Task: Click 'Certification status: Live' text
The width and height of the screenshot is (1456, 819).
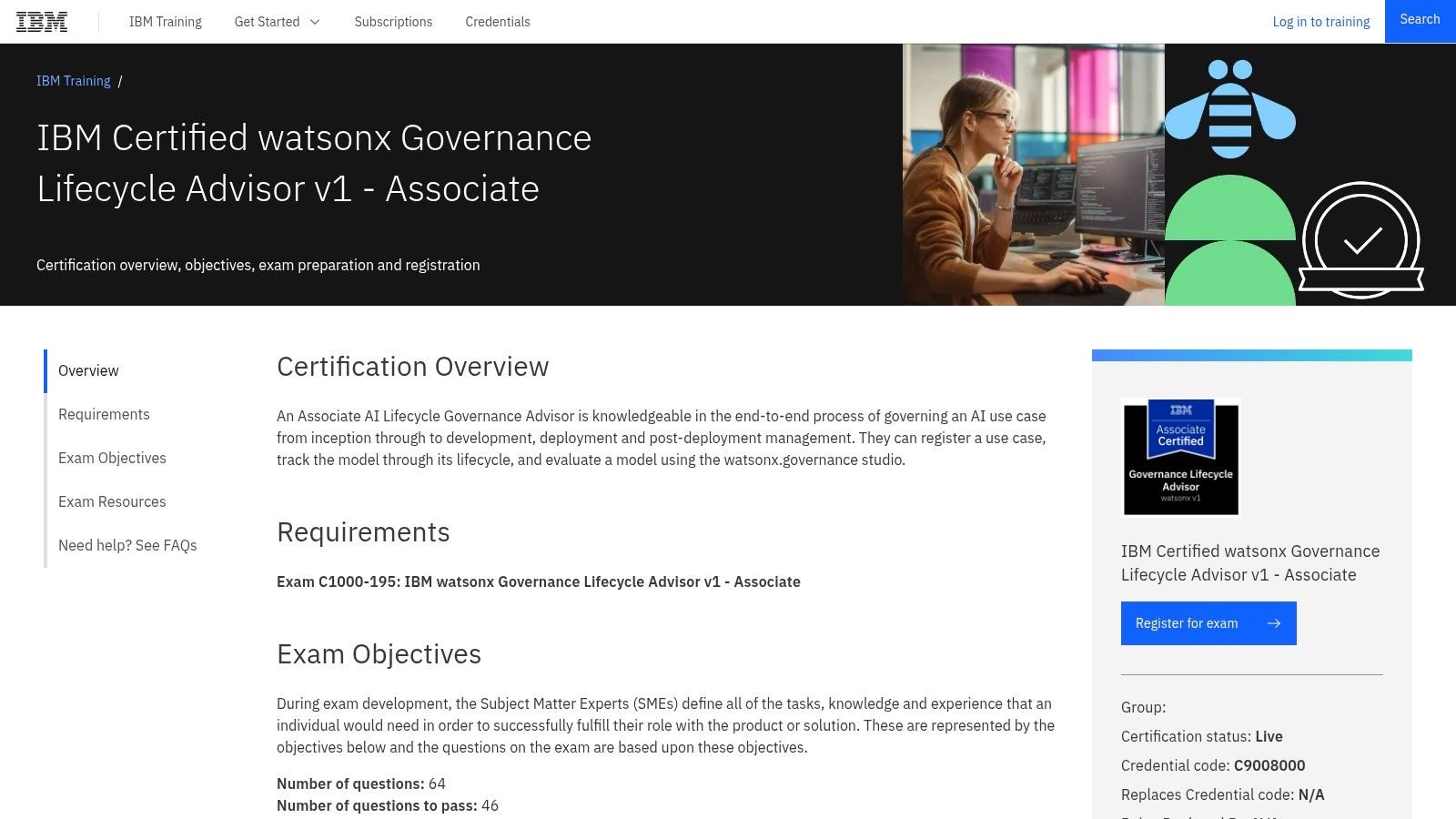Action: (x=1202, y=736)
